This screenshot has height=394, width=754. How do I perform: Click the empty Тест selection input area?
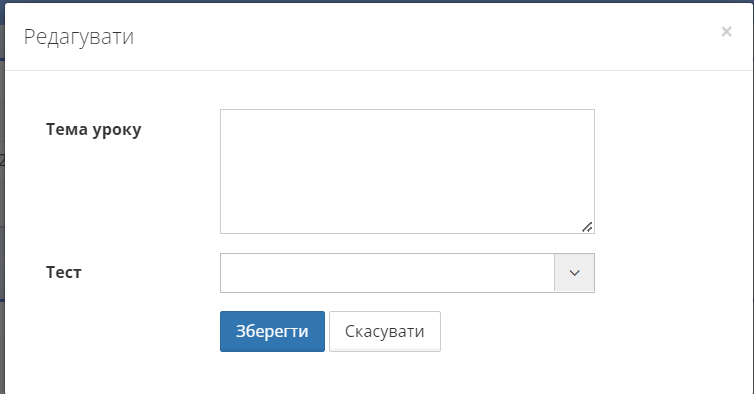[x=387, y=273]
